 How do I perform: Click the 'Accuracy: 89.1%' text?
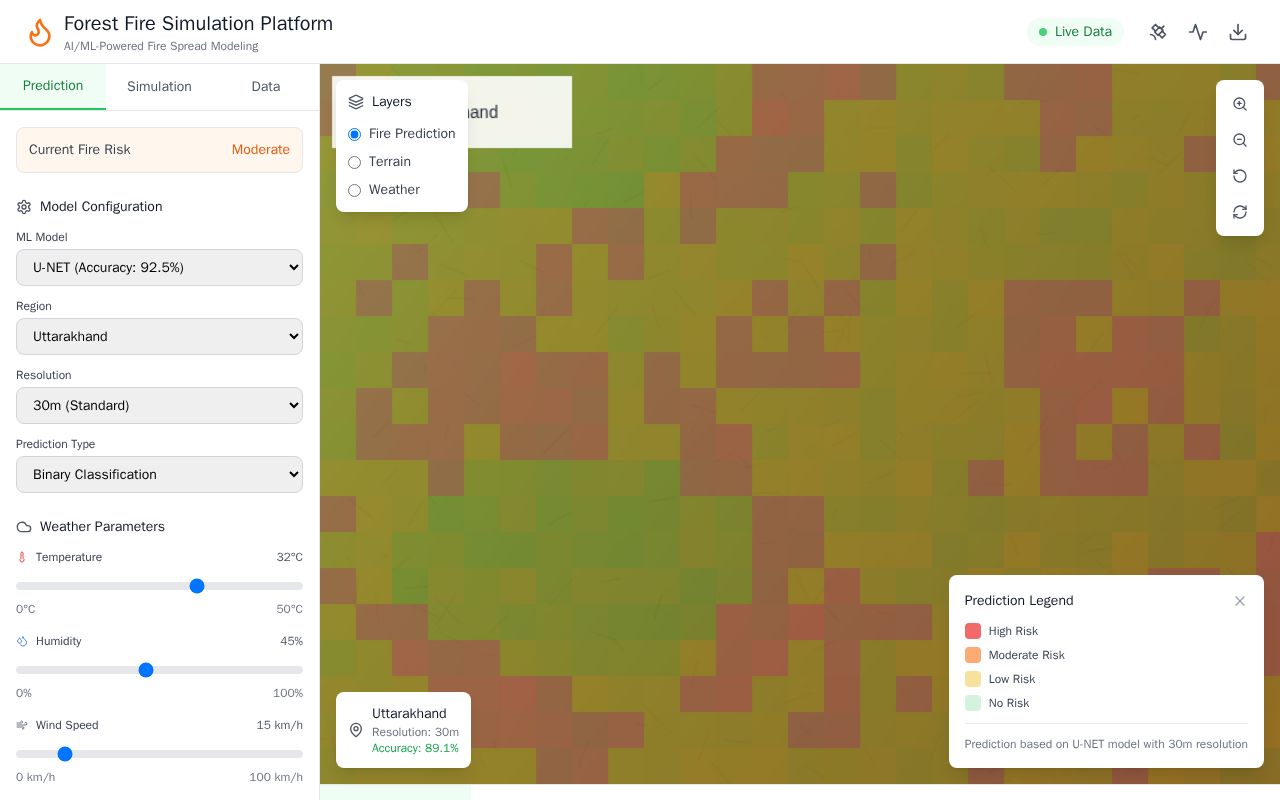coord(415,748)
